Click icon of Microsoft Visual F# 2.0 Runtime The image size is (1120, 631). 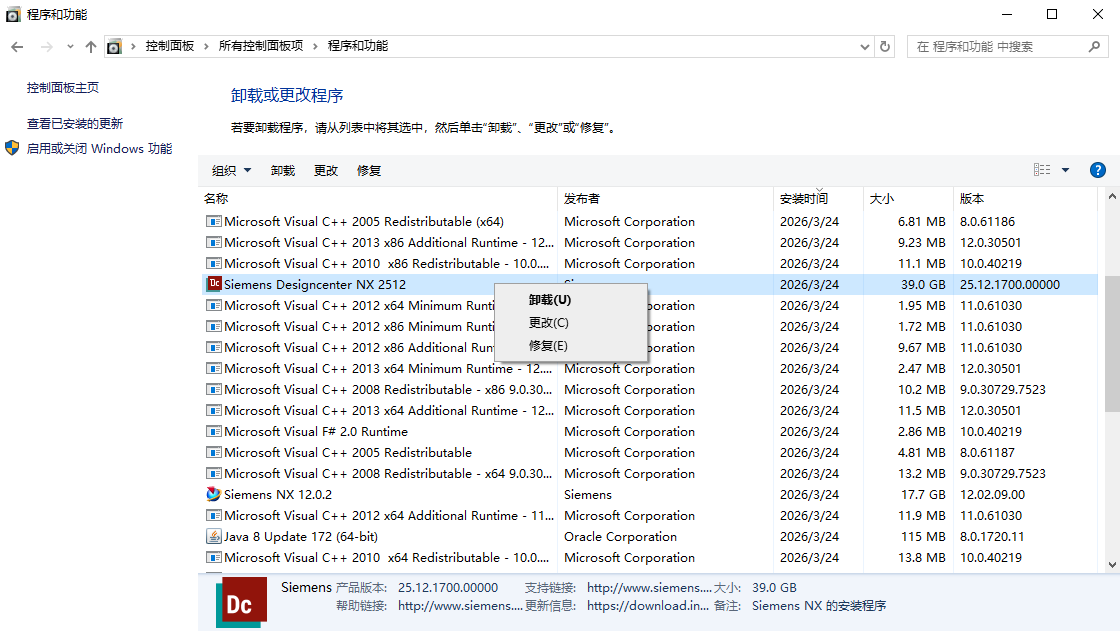pyautogui.click(x=214, y=432)
